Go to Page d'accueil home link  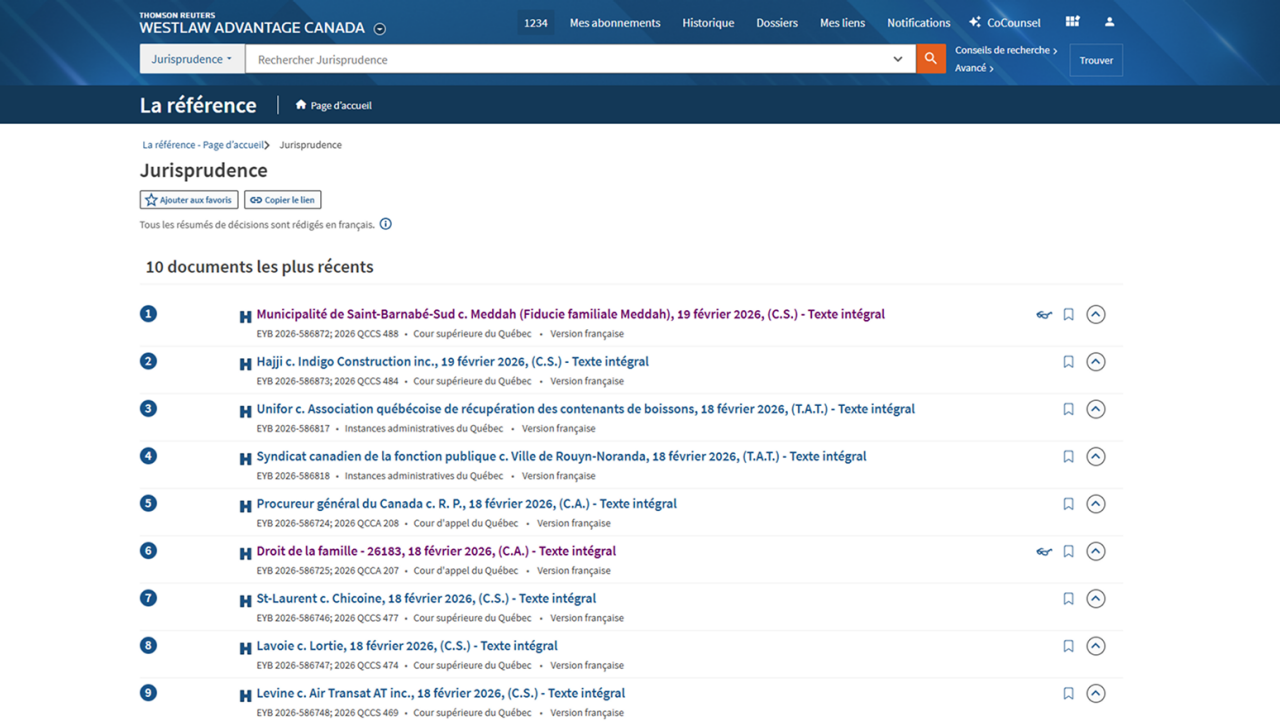(334, 105)
